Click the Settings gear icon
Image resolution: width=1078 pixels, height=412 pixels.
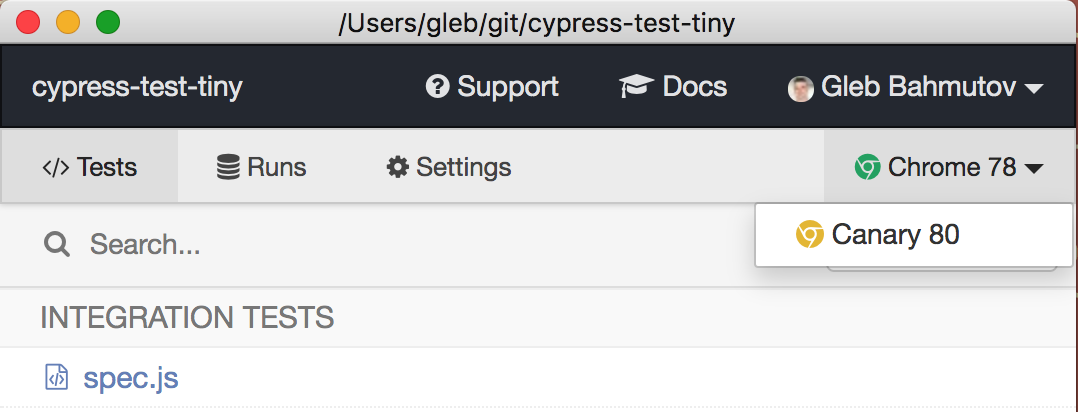coord(398,167)
